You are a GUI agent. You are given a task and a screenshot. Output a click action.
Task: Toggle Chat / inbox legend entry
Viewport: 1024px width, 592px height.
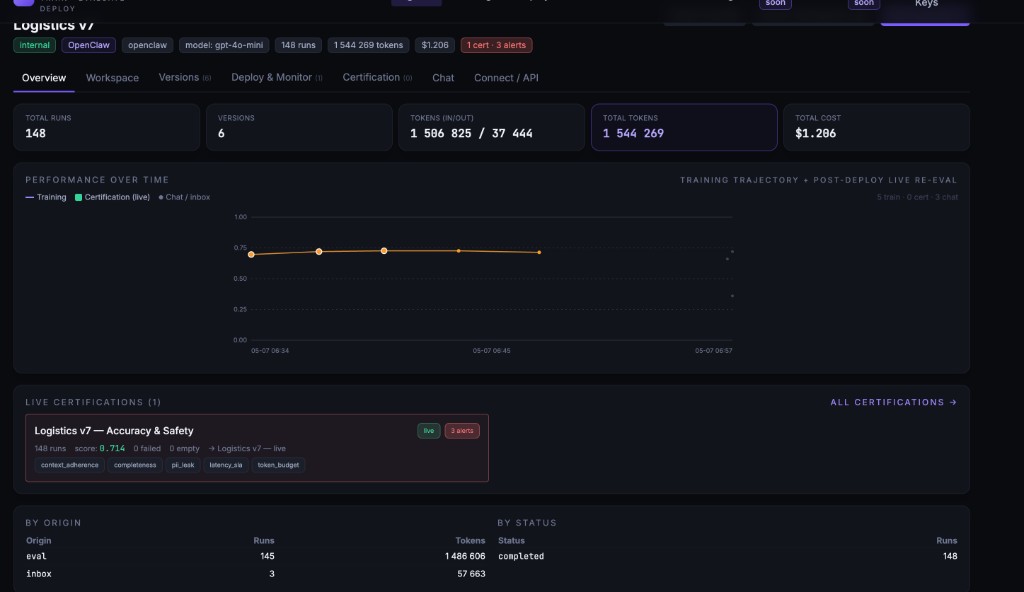click(x=184, y=197)
